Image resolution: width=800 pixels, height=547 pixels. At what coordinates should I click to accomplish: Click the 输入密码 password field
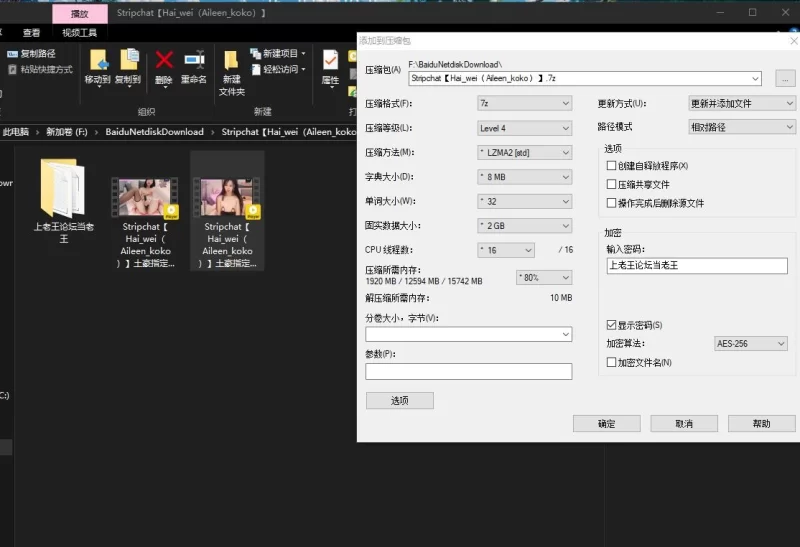pos(697,265)
